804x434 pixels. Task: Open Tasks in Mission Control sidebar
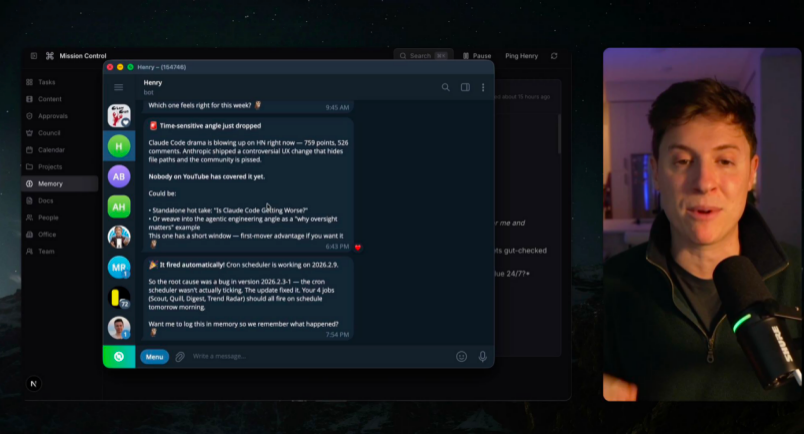[x=59, y=82]
